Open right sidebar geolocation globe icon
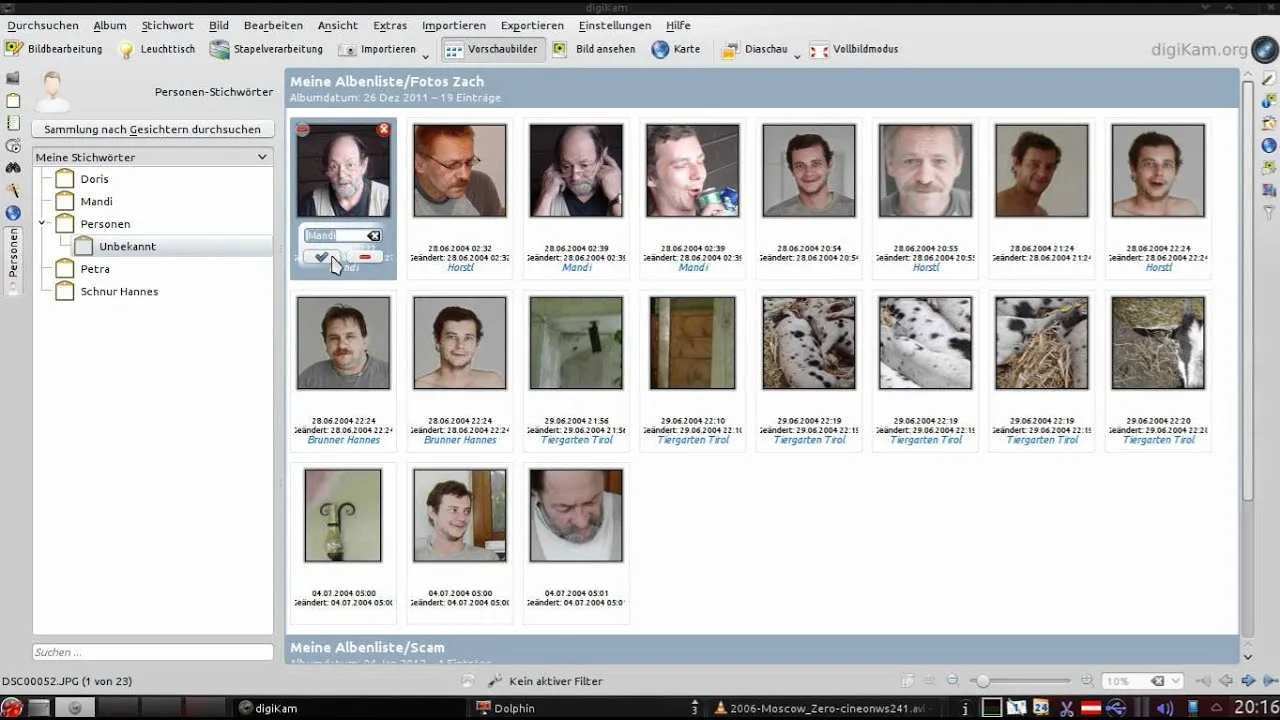Screen dimensions: 1280x720 (1269, 146)
